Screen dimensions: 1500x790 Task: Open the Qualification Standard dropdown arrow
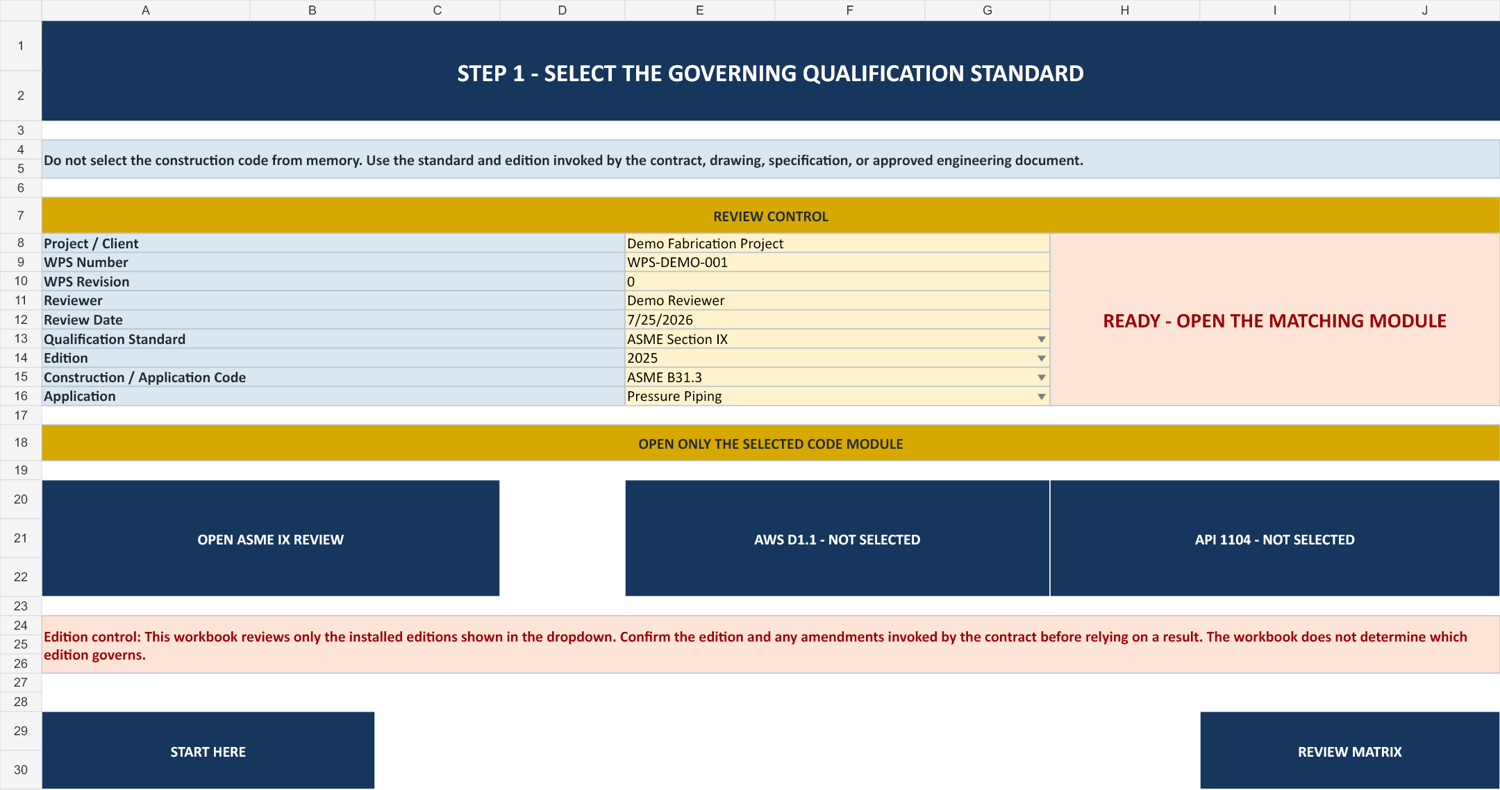point(1041,340)
